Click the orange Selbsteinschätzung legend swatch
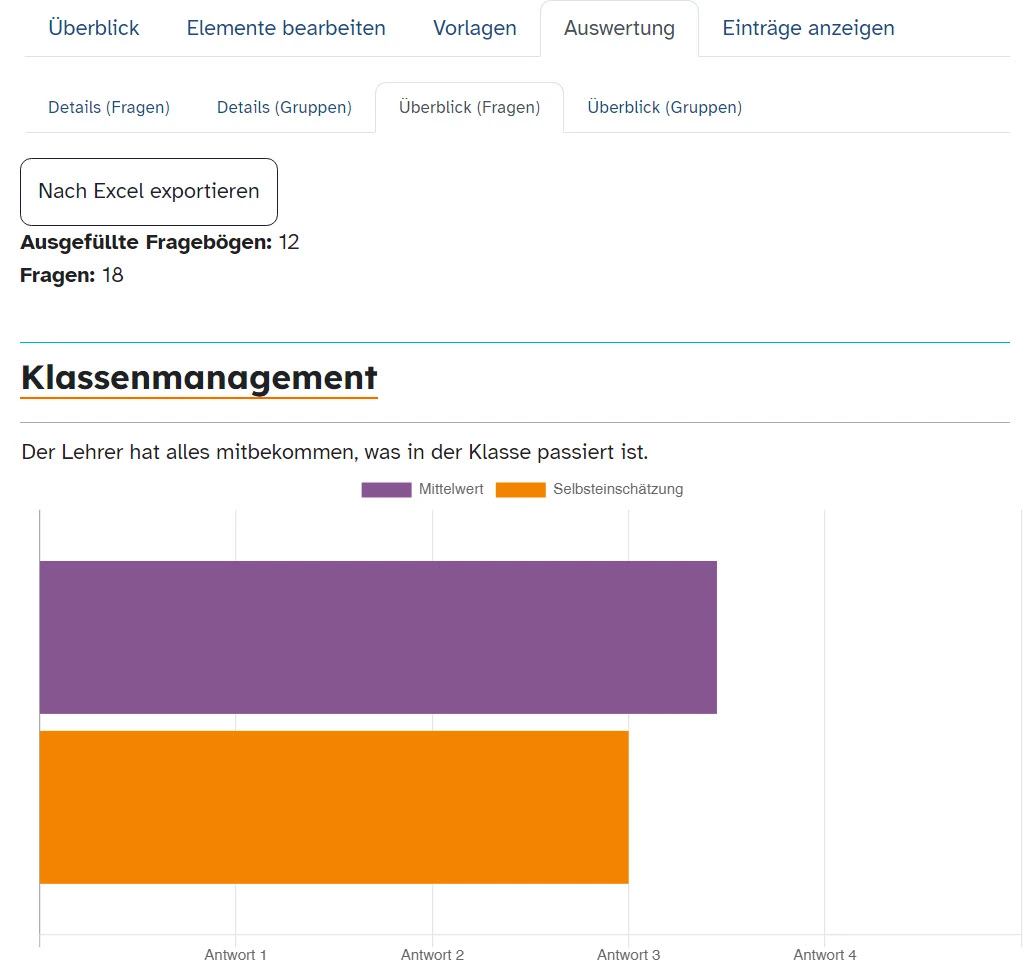 (520, 490)
